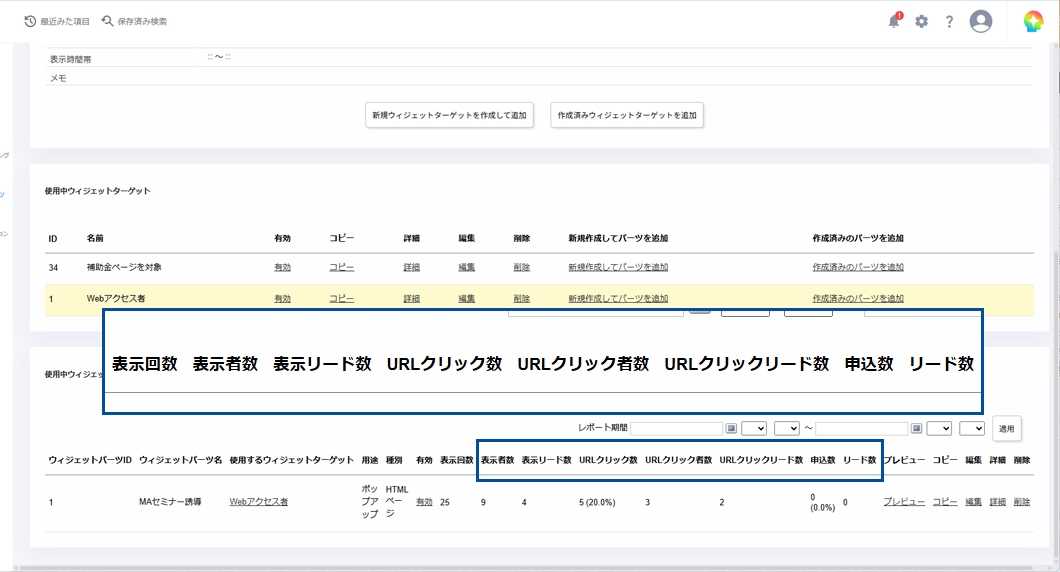Click the ウィジェットパーツID column header
Image resolution: width=1060 pixels, height=572 pixels.
[90, 460]
